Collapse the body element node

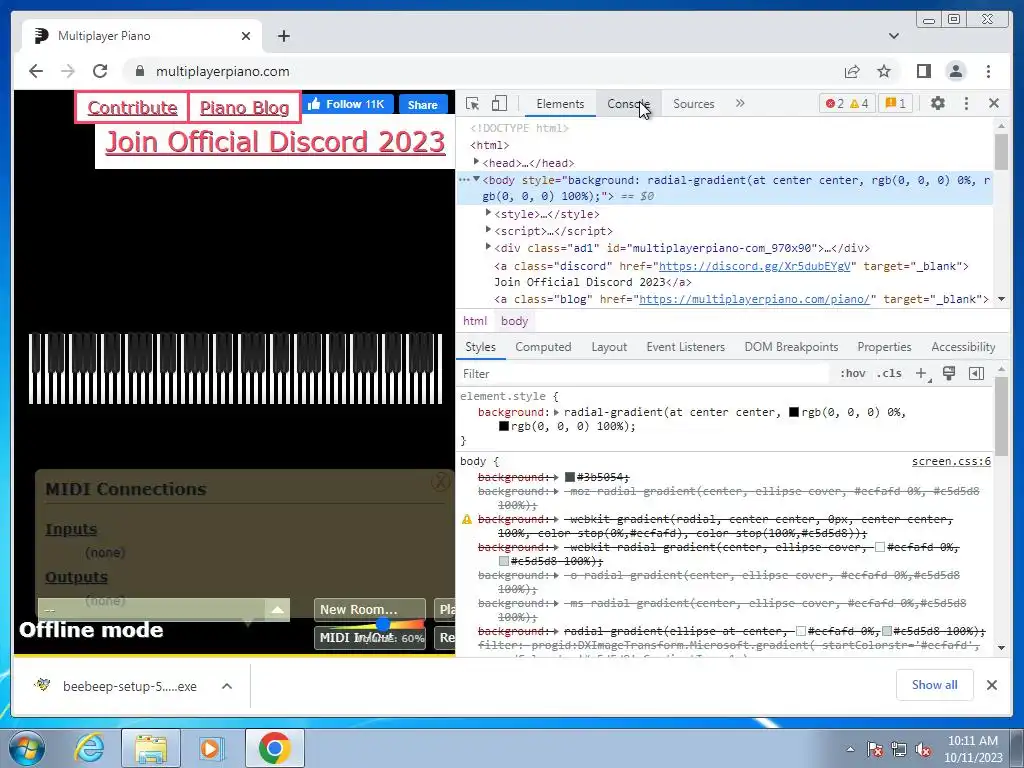click(x=476, y=180)
